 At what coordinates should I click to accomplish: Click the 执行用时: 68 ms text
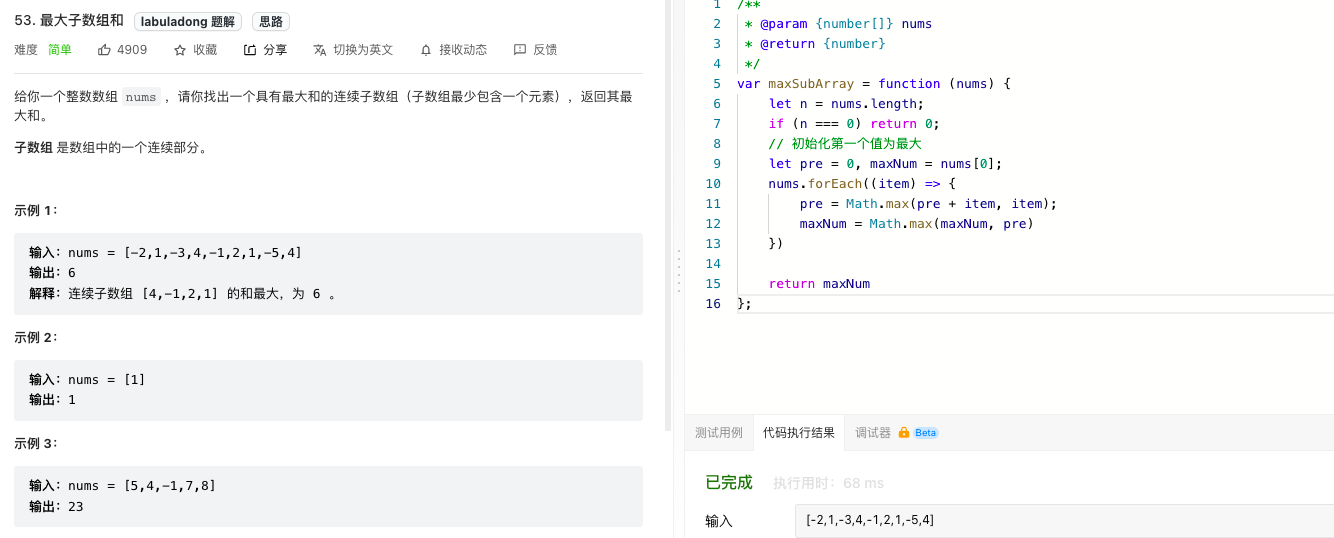pos(828,483)
